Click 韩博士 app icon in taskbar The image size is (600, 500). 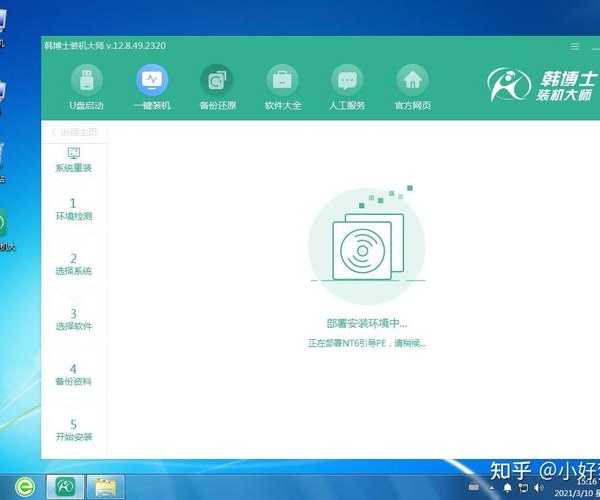pyautogui.click(x=65, y=485)
